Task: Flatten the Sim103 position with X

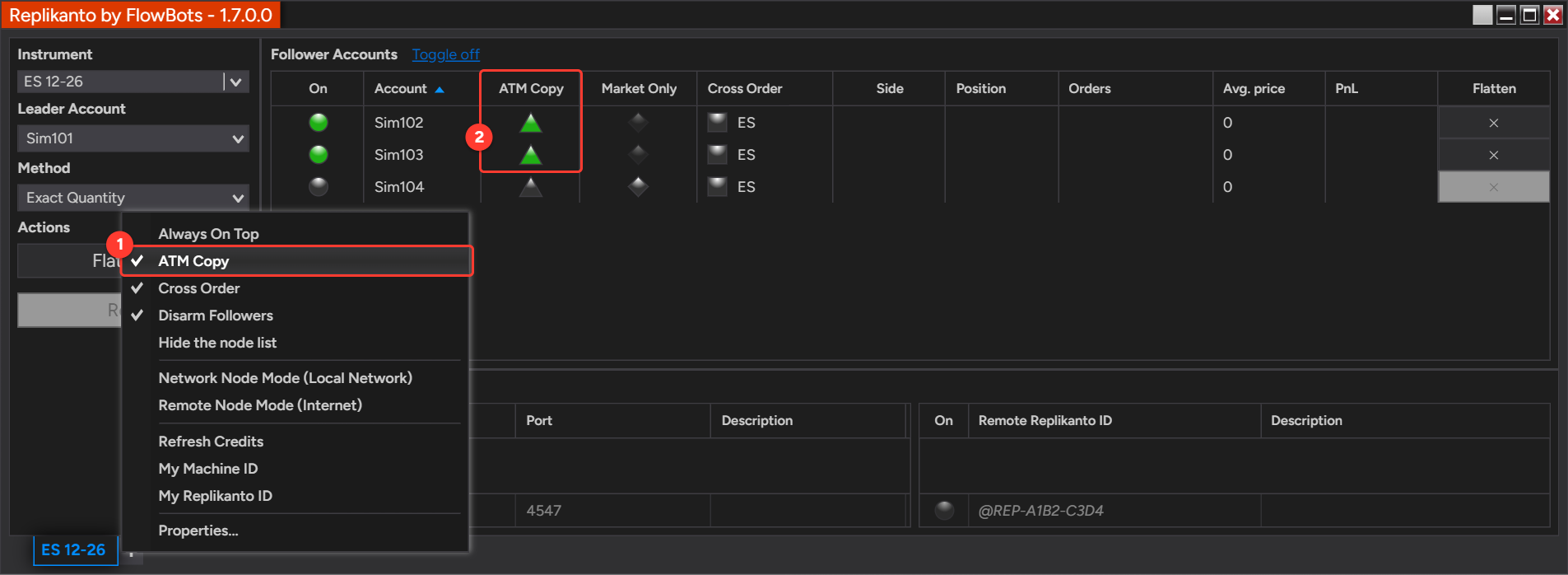Action: click(1493, 155)
